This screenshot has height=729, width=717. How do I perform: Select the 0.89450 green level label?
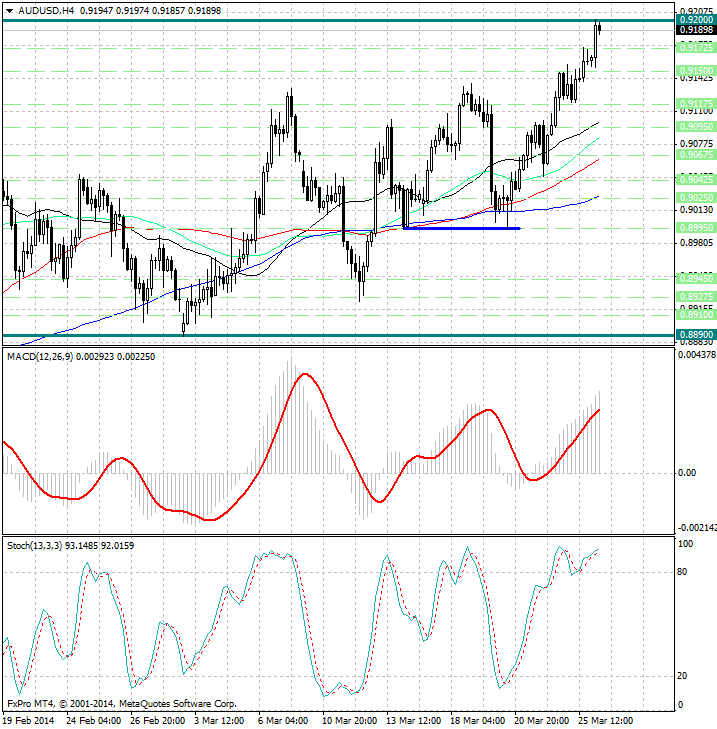tap(696, 278)
